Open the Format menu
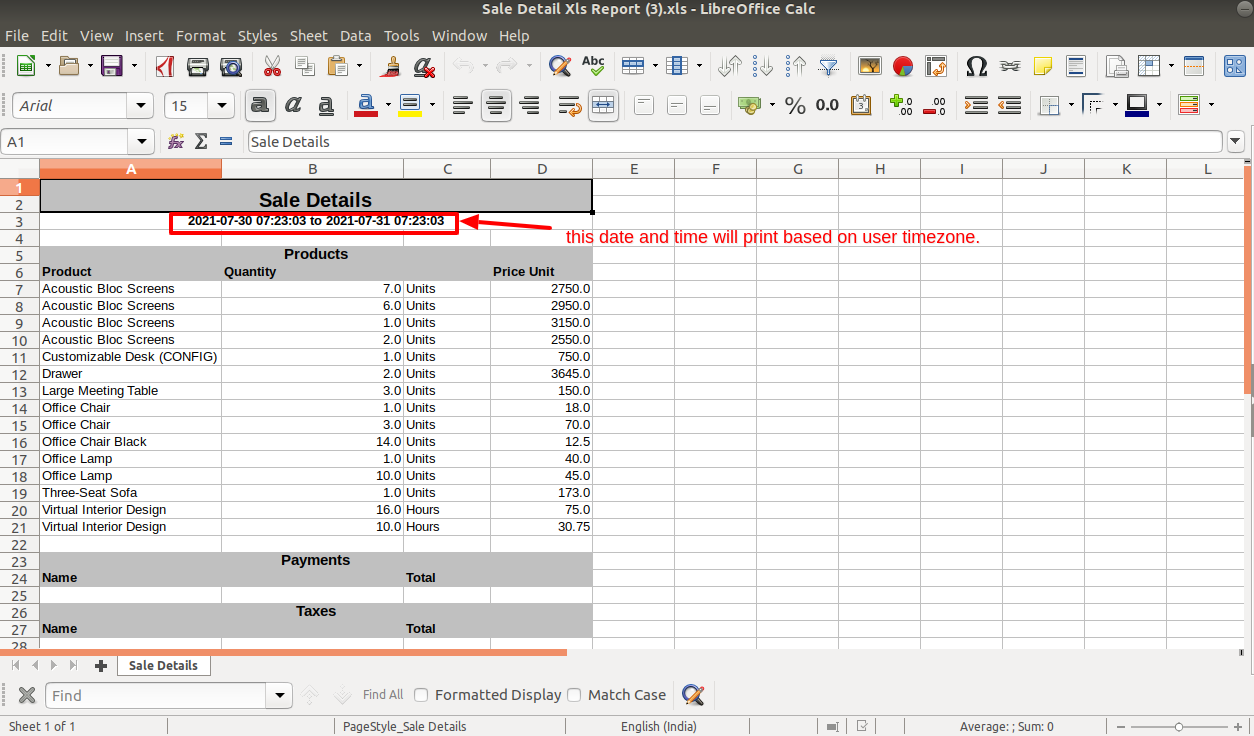Screen dimensions: 1254x736 [200, 35]
